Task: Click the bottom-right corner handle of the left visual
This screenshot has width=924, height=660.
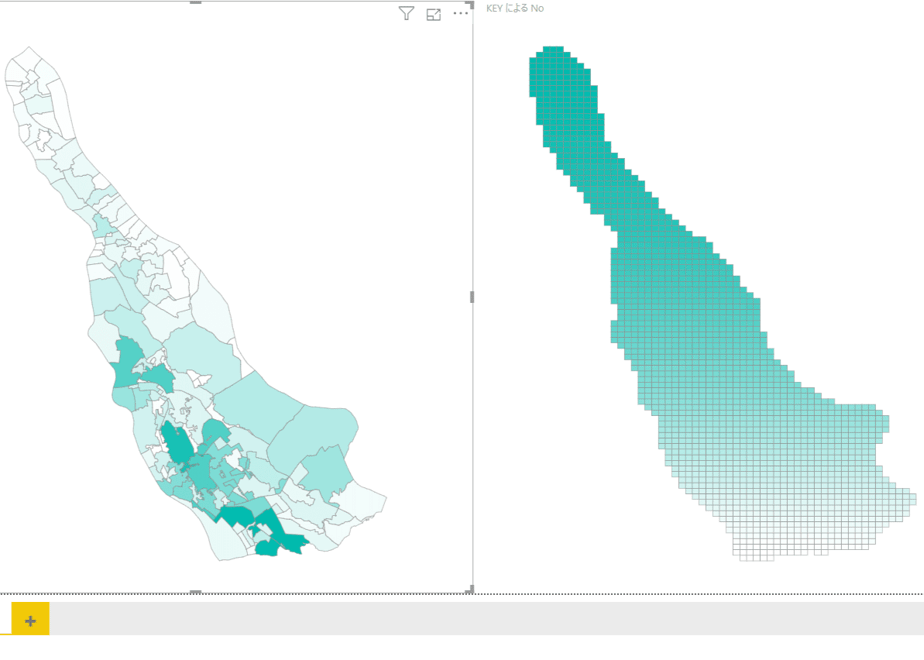Action: point(470,589)
